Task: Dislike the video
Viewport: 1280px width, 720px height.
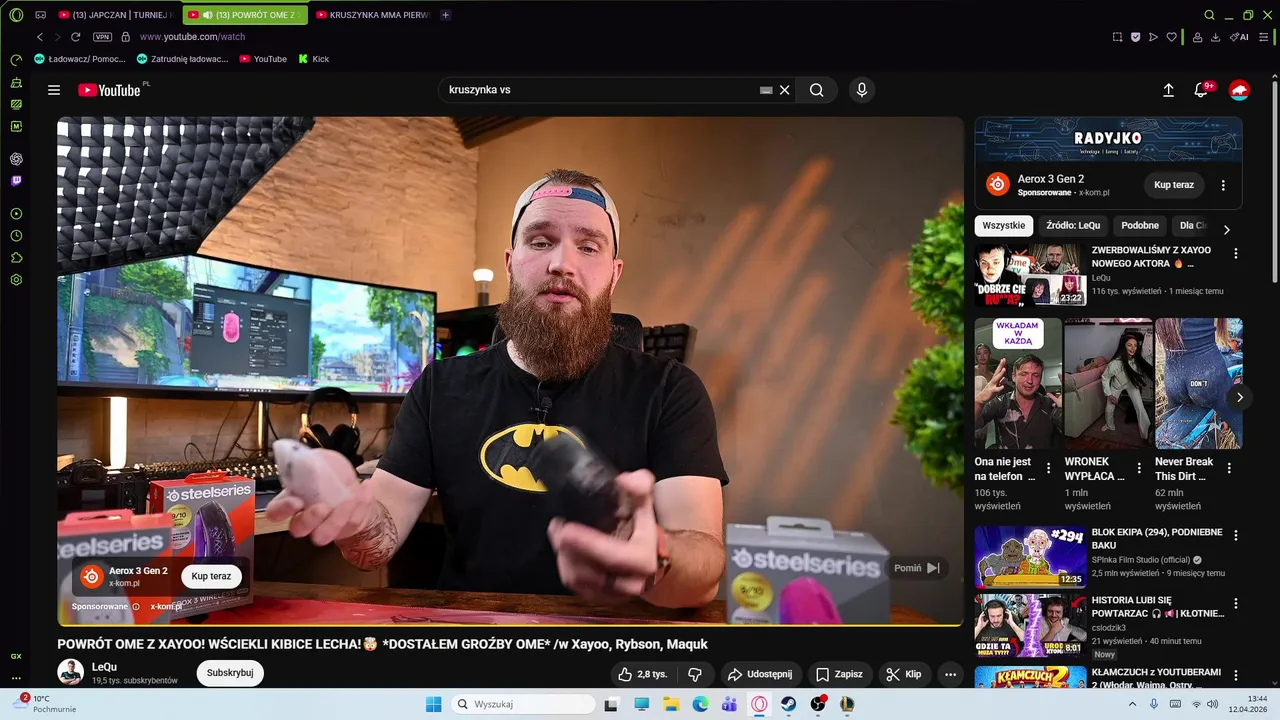Action: [695, 674]
